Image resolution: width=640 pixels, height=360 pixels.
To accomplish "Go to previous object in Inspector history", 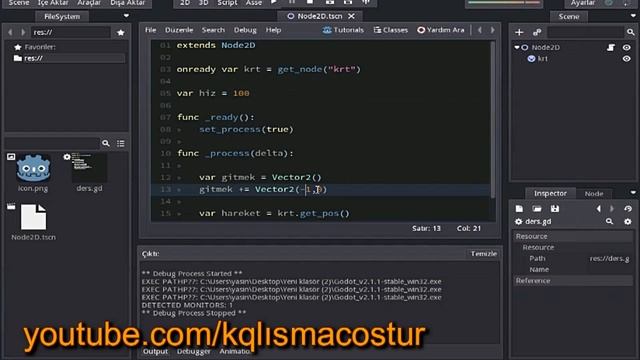I will (x=598, y=209).
